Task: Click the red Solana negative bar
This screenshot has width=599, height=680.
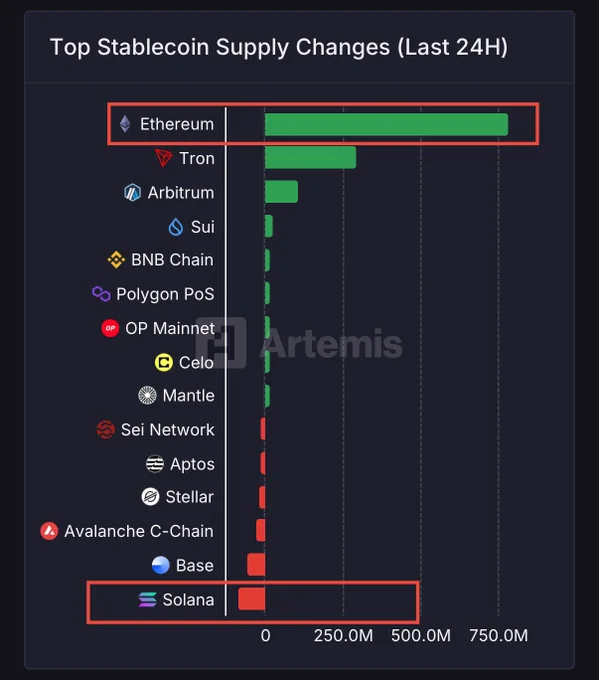Action: [252, 599]
